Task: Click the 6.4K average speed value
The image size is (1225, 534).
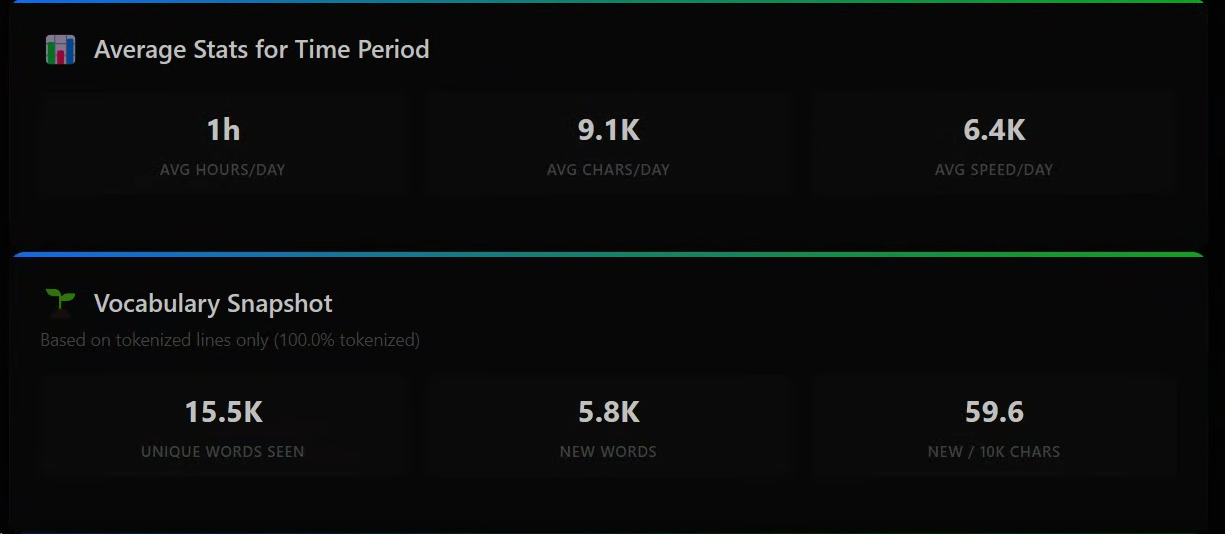Action: click(x=994, y=130)
